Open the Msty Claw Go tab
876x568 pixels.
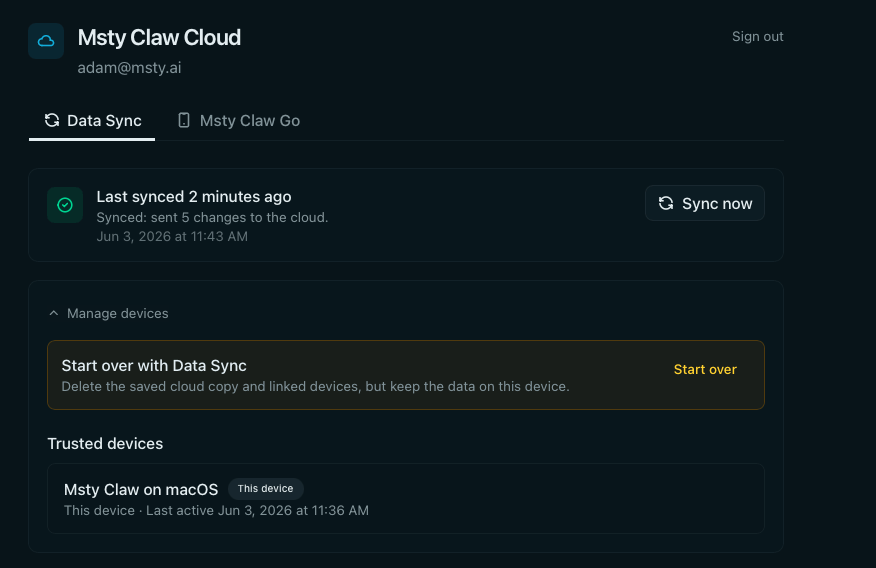pyautogui.click(x=239, y=121)
